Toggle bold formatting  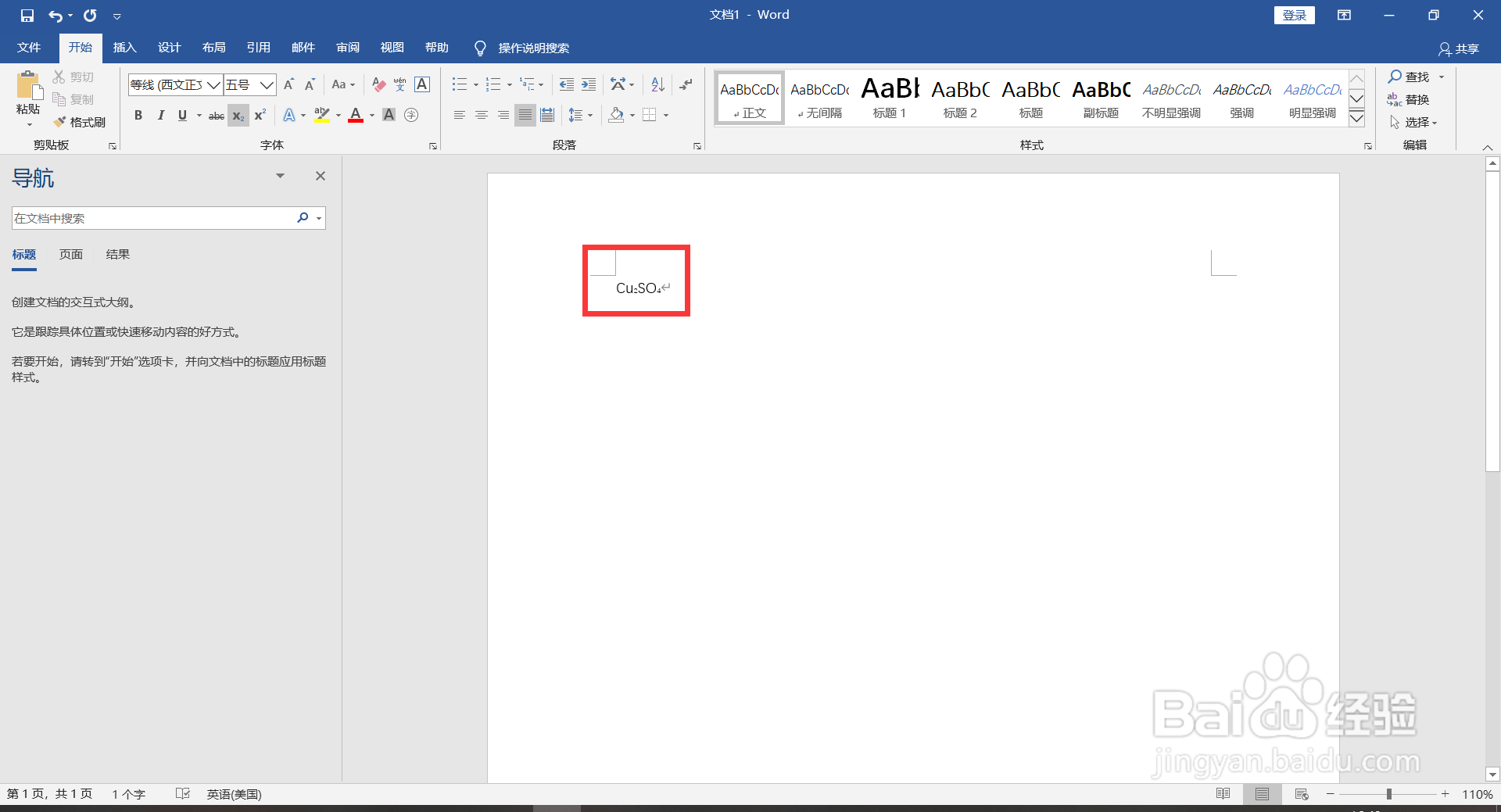point(138,115)
